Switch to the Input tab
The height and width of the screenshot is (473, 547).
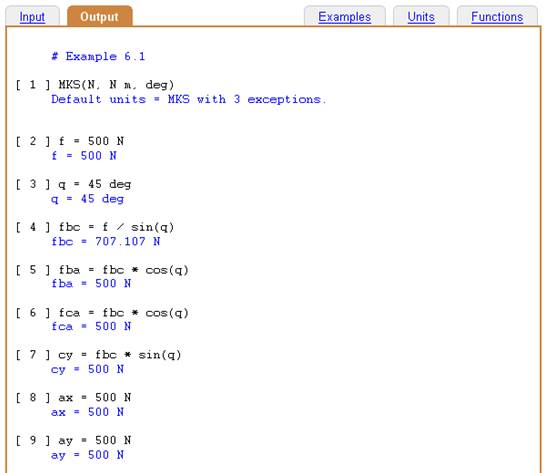(32, 17)
